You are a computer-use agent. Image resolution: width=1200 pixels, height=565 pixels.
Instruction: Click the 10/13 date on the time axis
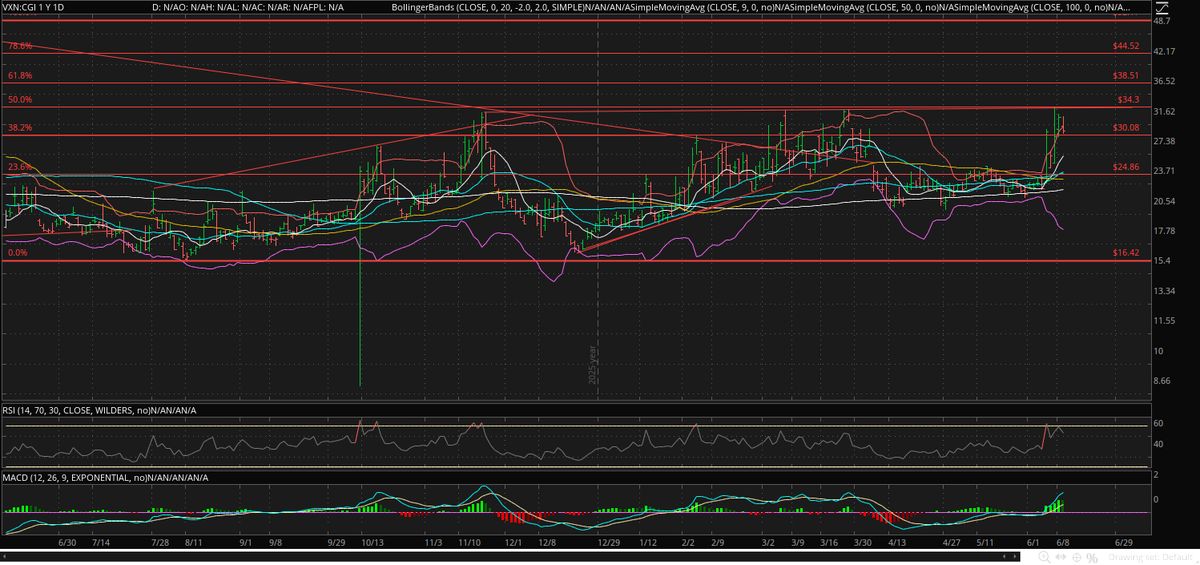[x=372, y=541]
